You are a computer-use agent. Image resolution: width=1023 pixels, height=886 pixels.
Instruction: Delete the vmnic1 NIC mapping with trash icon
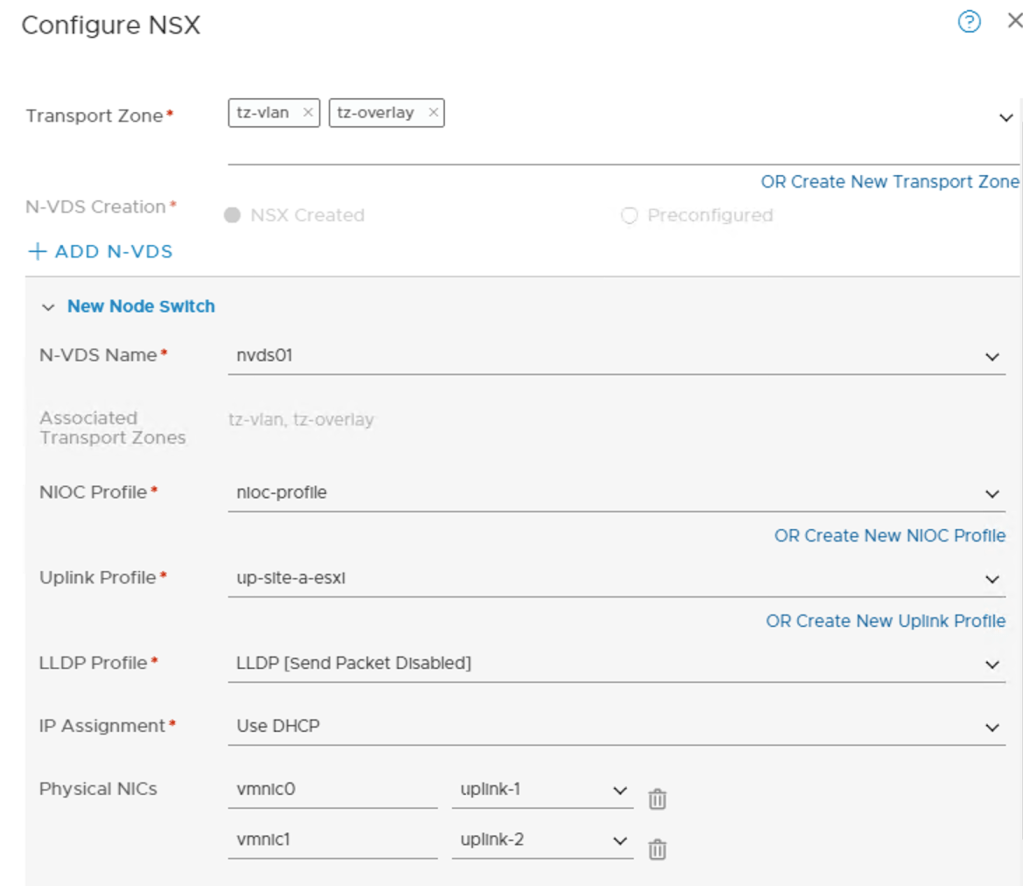pyautogui.click(x=656, y=848)
